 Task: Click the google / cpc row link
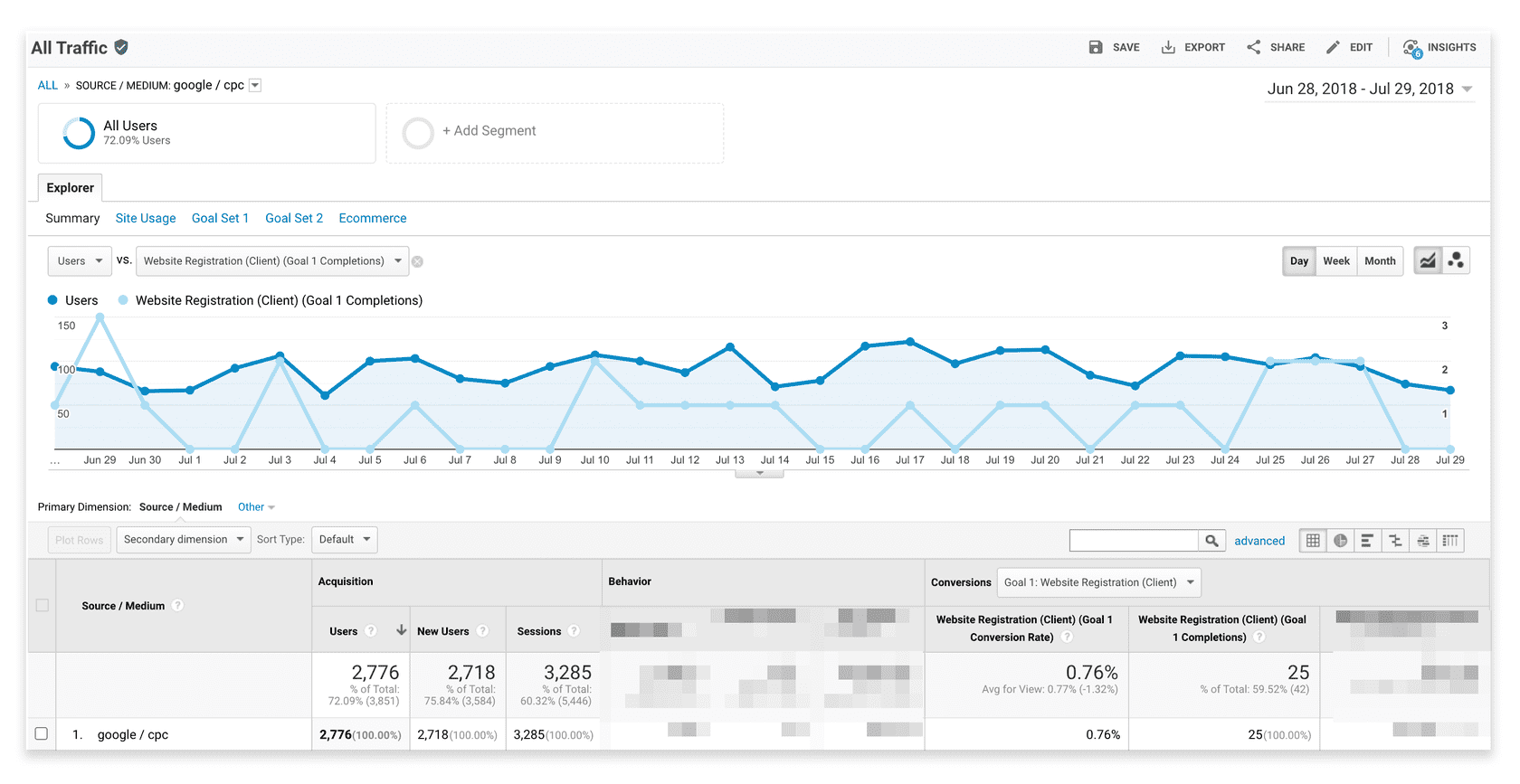click(133, 734)
